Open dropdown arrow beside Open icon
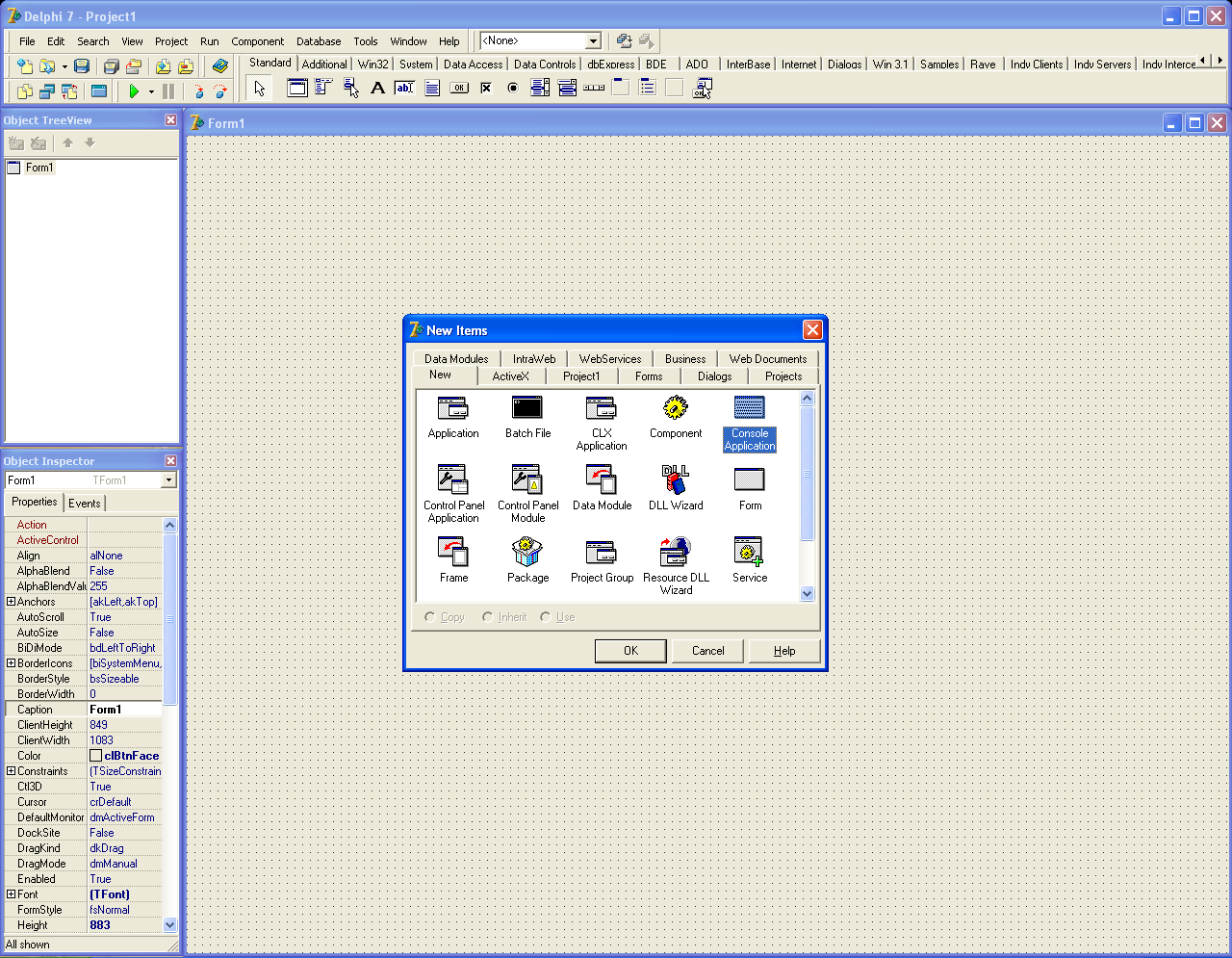The width and height of the screenshot is (1232, 958). (64, 66)
